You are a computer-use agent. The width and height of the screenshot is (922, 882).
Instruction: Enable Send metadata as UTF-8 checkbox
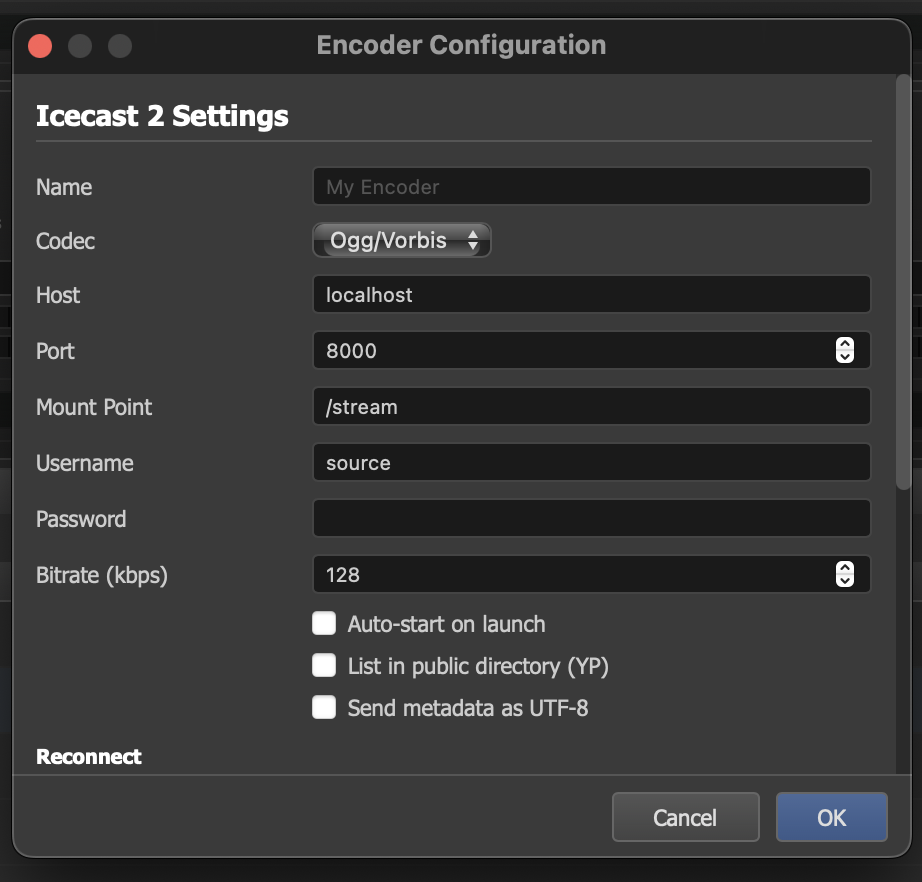pyautogui.click(x=324, y=707)
